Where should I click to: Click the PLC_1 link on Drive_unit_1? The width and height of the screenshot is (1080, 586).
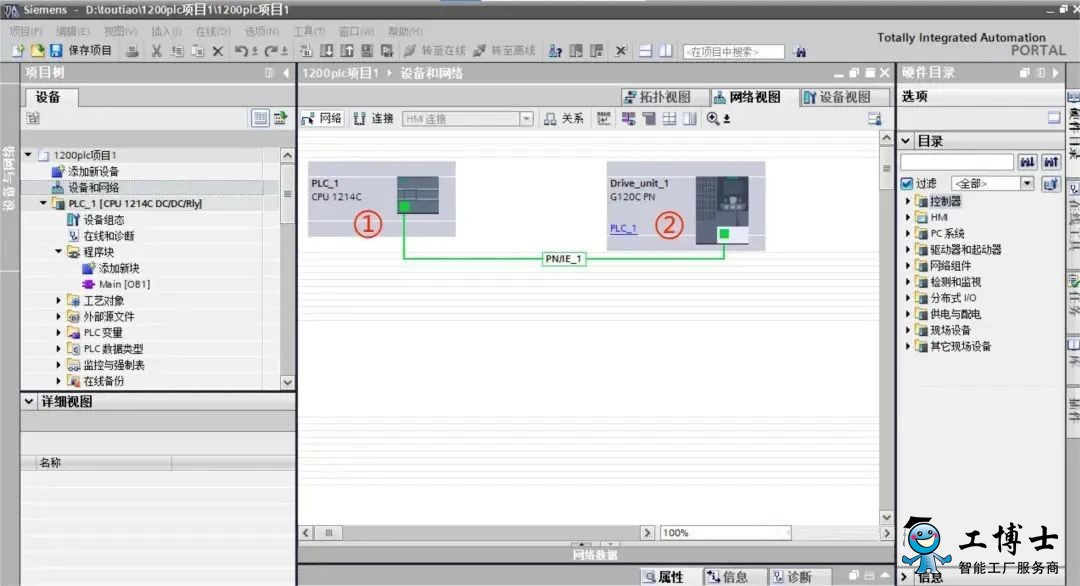click(x=623, y=228)
